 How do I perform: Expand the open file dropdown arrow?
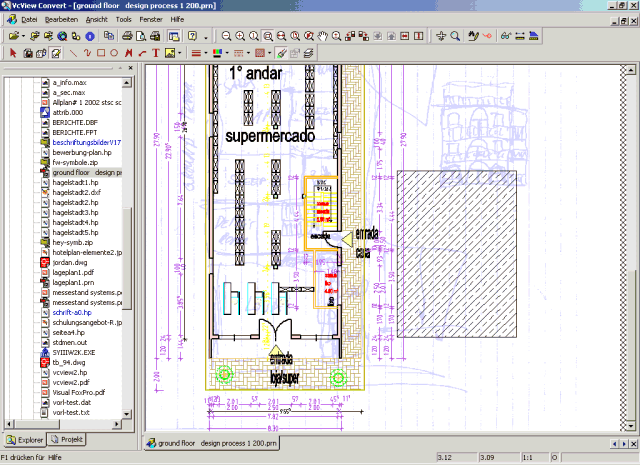pyautogui.click(x=22, y=36)
